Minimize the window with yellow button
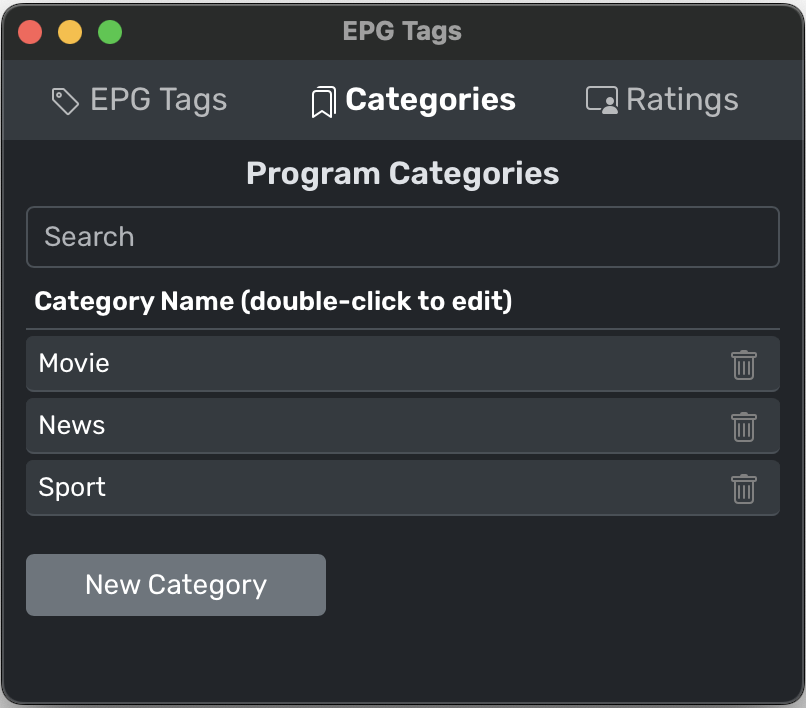Screen dimensions: 806x708 (x=70, y=32)
